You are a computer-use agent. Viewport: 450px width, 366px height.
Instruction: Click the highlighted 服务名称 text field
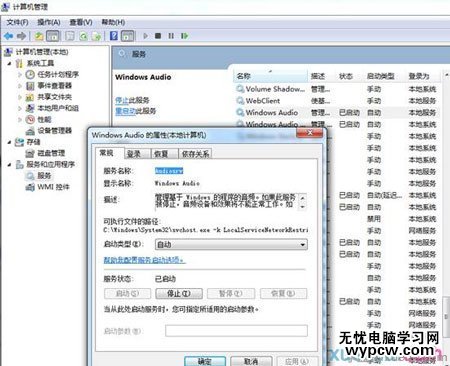tap(169, 171)
